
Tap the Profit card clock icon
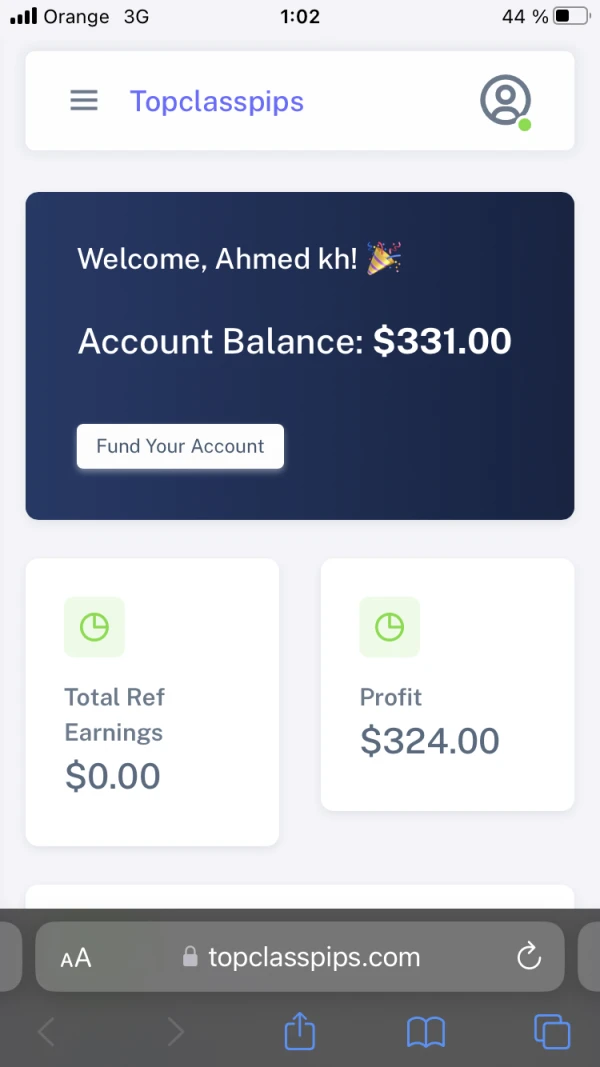(x=389, y=627)
